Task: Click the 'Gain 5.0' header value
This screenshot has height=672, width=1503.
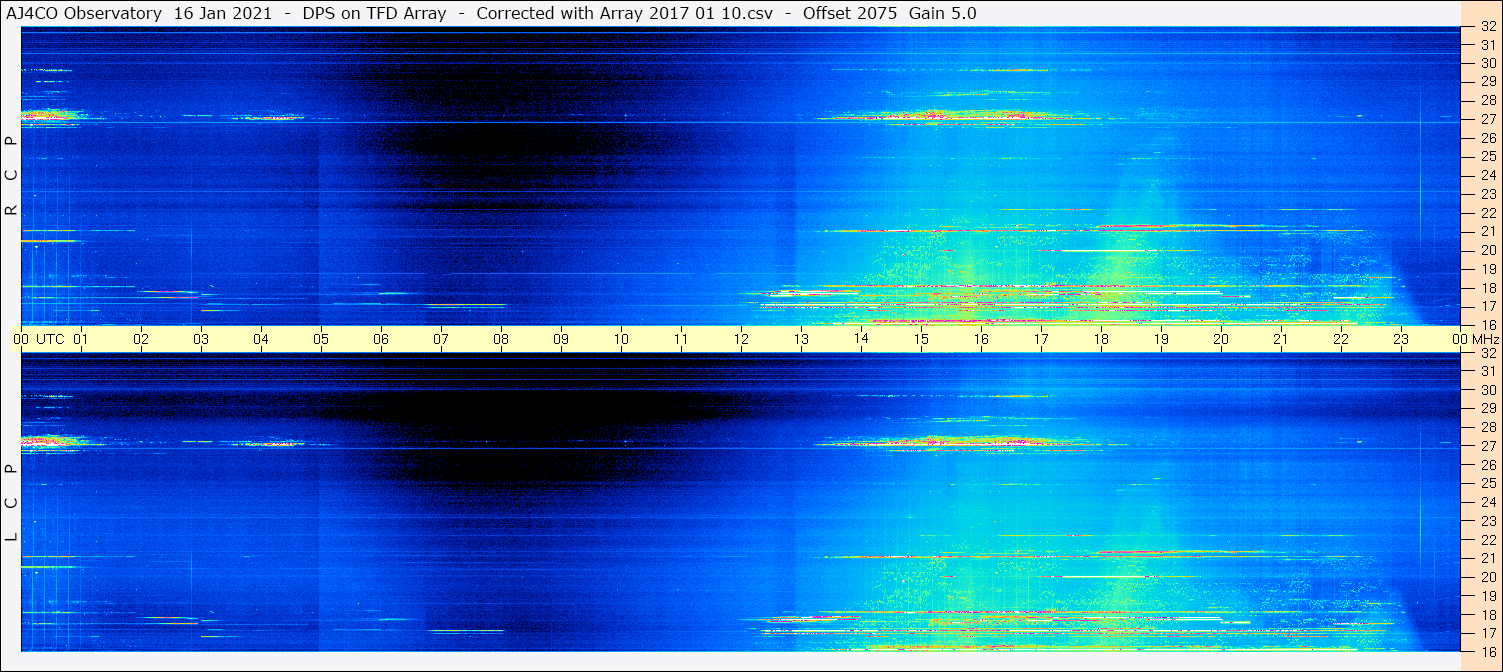Action: pyautogui.click(x=942, y=13)
